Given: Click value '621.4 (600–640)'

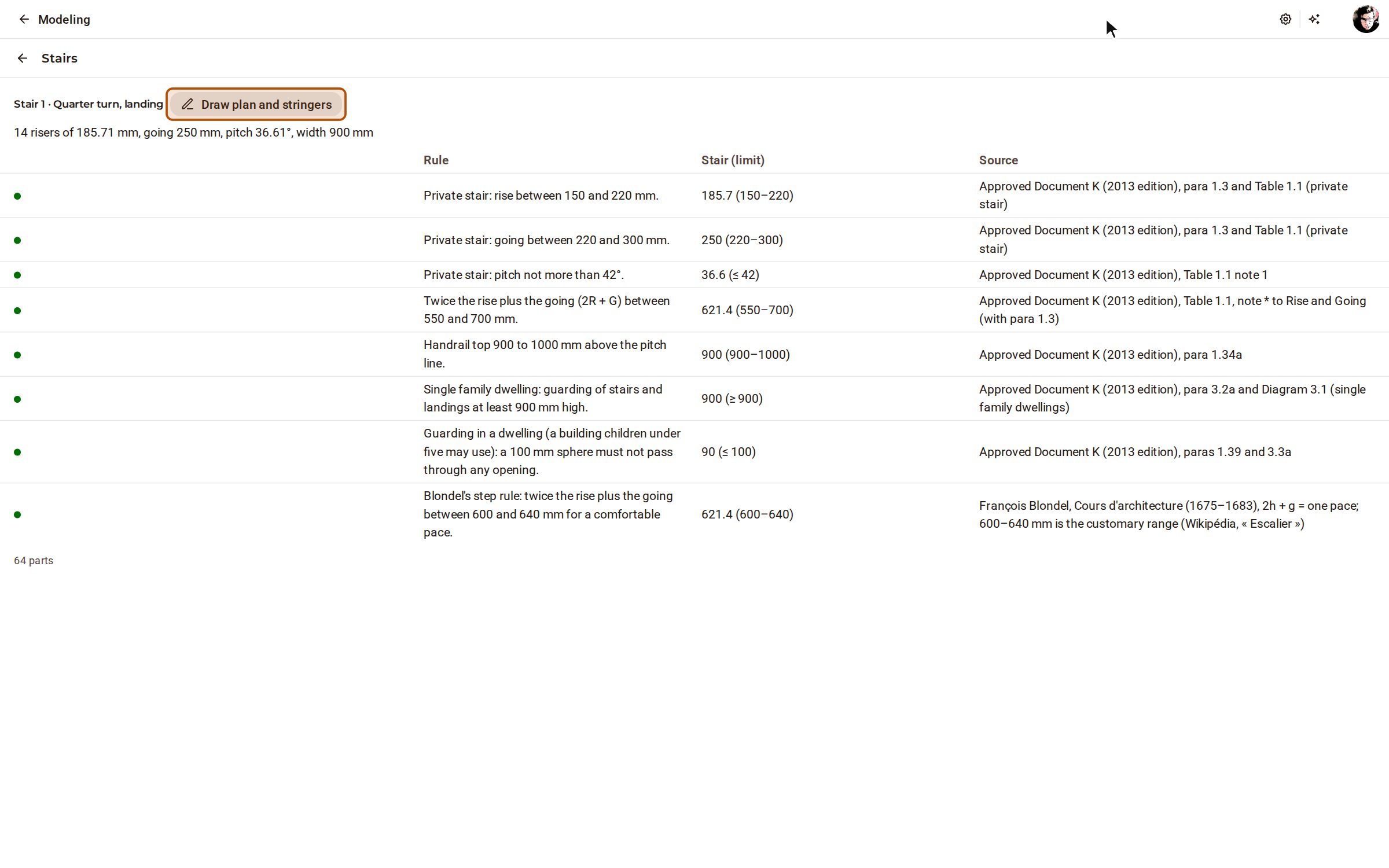Looking at the screenshot, I should pyautogui.click(x=747, y=514).
